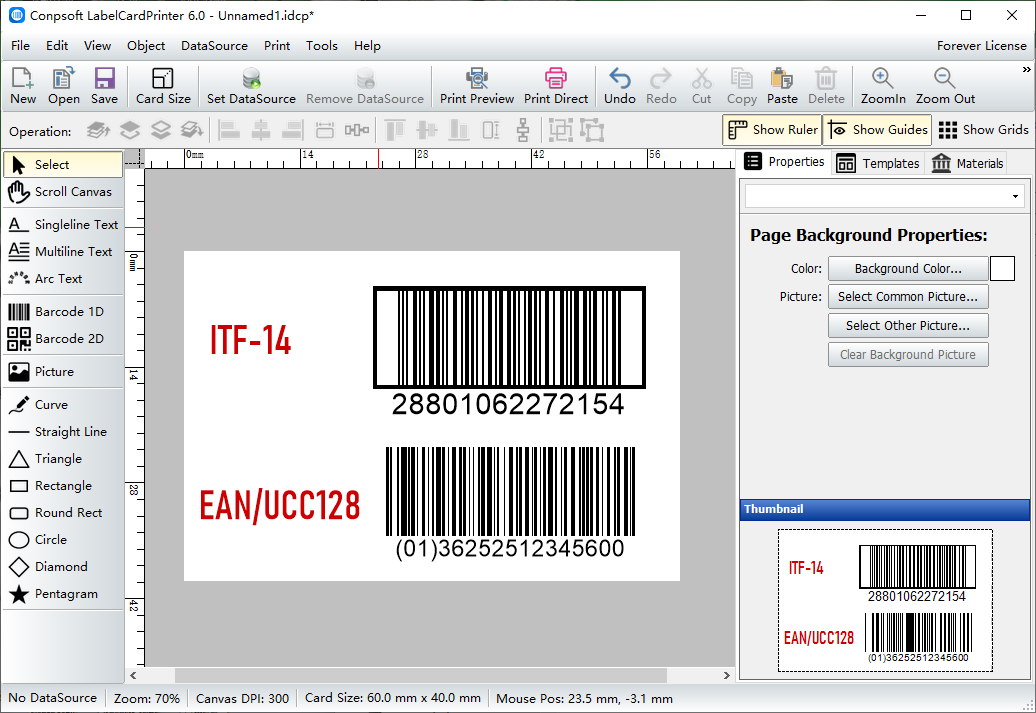Click the Background Color... button

(908, 269)
